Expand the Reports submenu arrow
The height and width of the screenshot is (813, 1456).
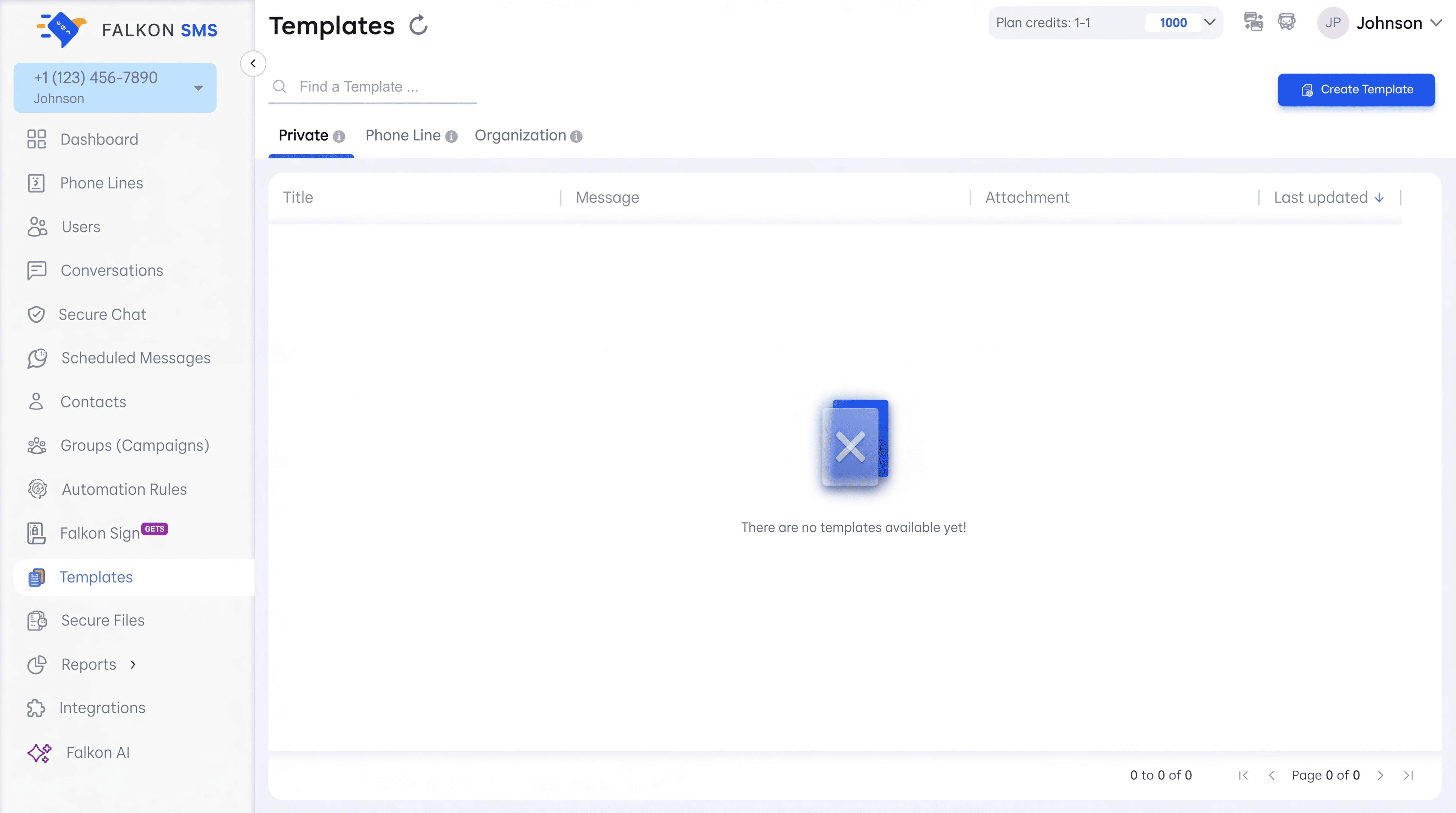click(x=133, y=664)
